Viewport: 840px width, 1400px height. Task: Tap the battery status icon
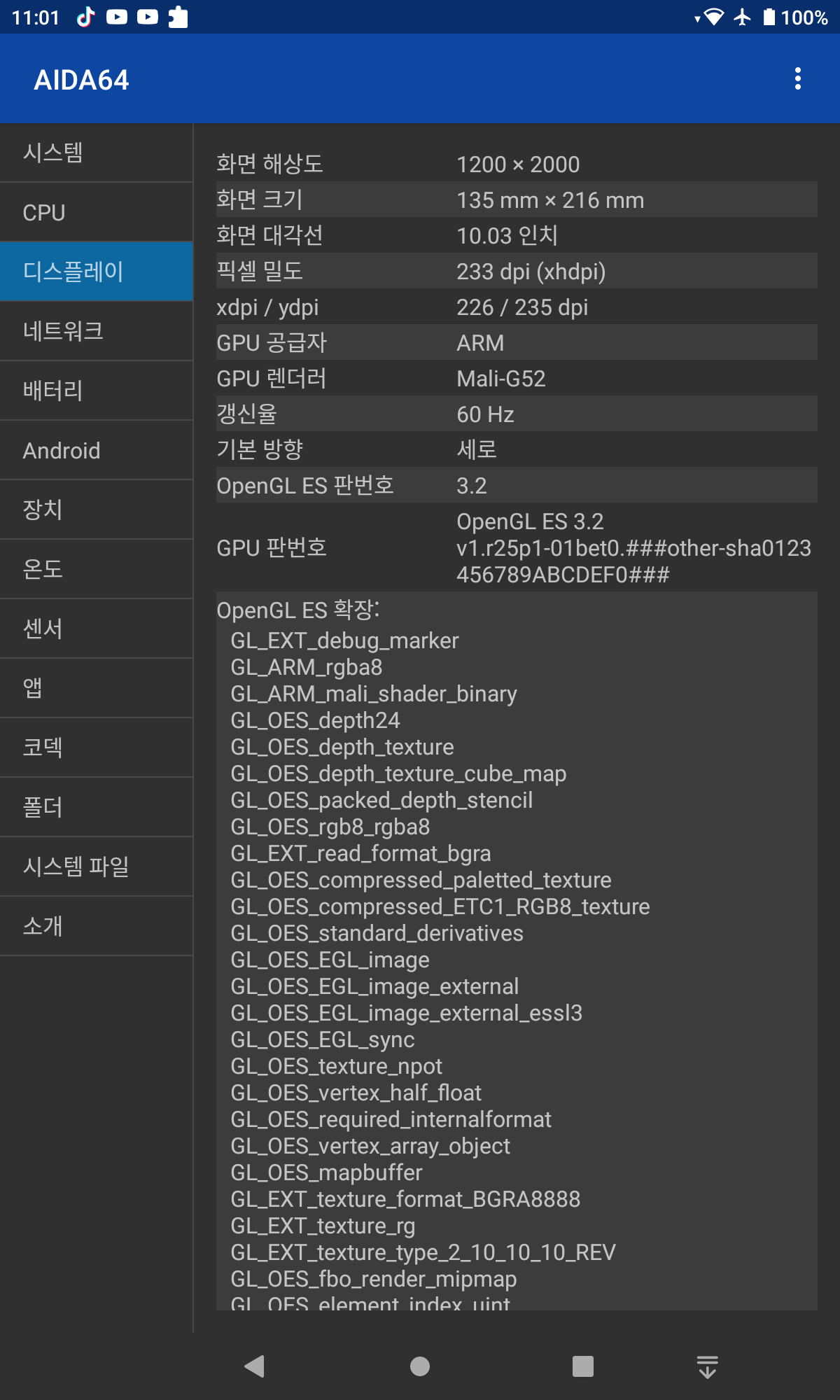point(769,17)
